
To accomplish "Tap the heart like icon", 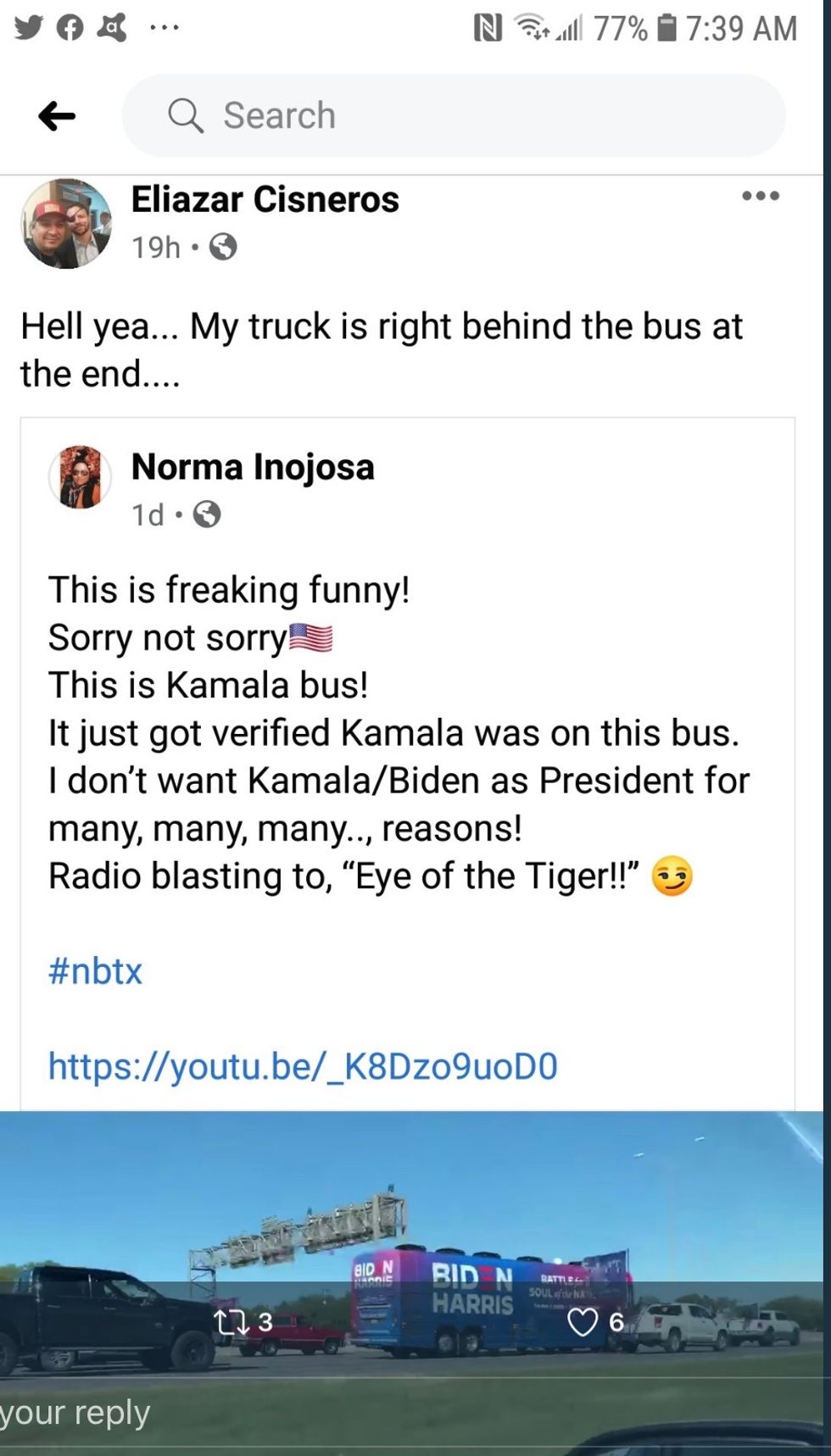I will point(582,1322).
